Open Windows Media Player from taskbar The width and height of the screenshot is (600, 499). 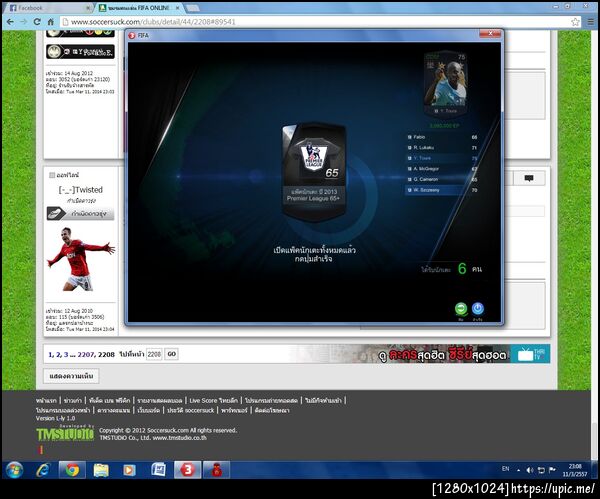[x=129, y=470]
